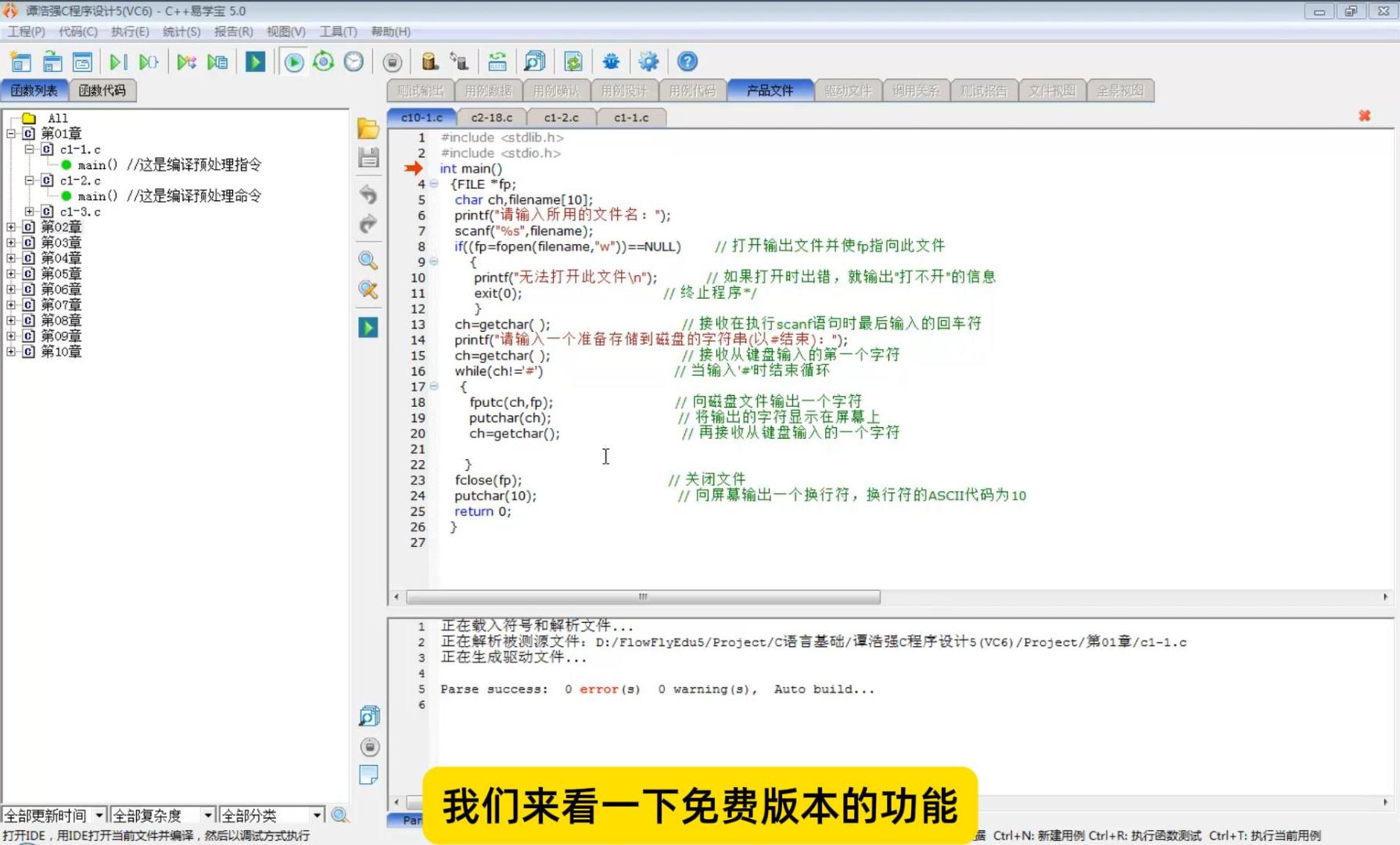1400x845 pixels.
Task: Click the clock timer icon
Action: click(x=354, y=62)
